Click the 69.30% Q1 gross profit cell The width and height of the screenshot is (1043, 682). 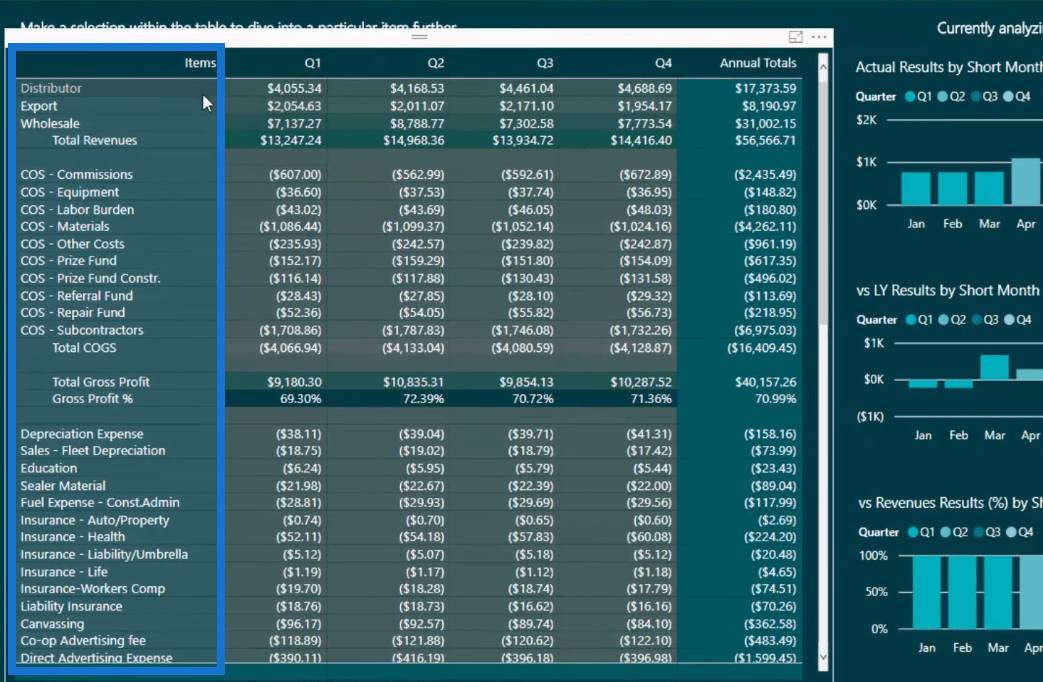point(301,399)
